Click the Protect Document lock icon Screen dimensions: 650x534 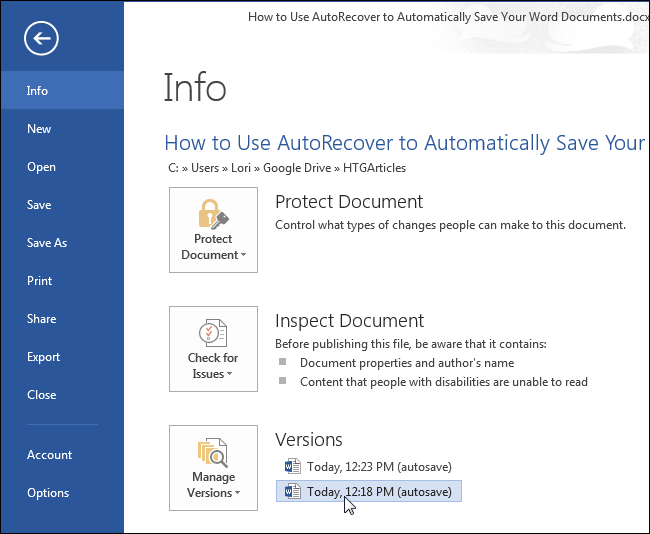coord(213,214)
